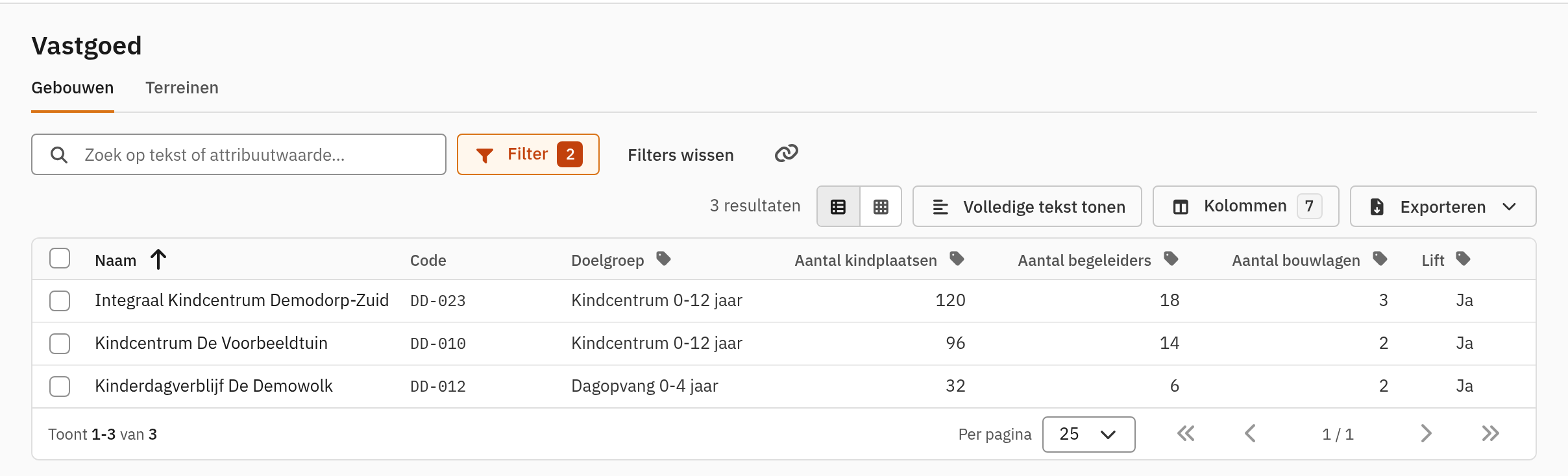Image resolution: width=1568 pixels, height=476 pixels.
Task: Click the tag icon beside Lift
Action: point(1463,259)
